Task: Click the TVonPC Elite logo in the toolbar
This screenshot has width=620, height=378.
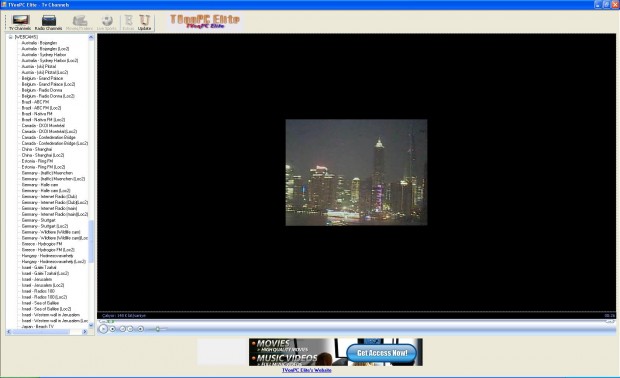Action: 205,21
